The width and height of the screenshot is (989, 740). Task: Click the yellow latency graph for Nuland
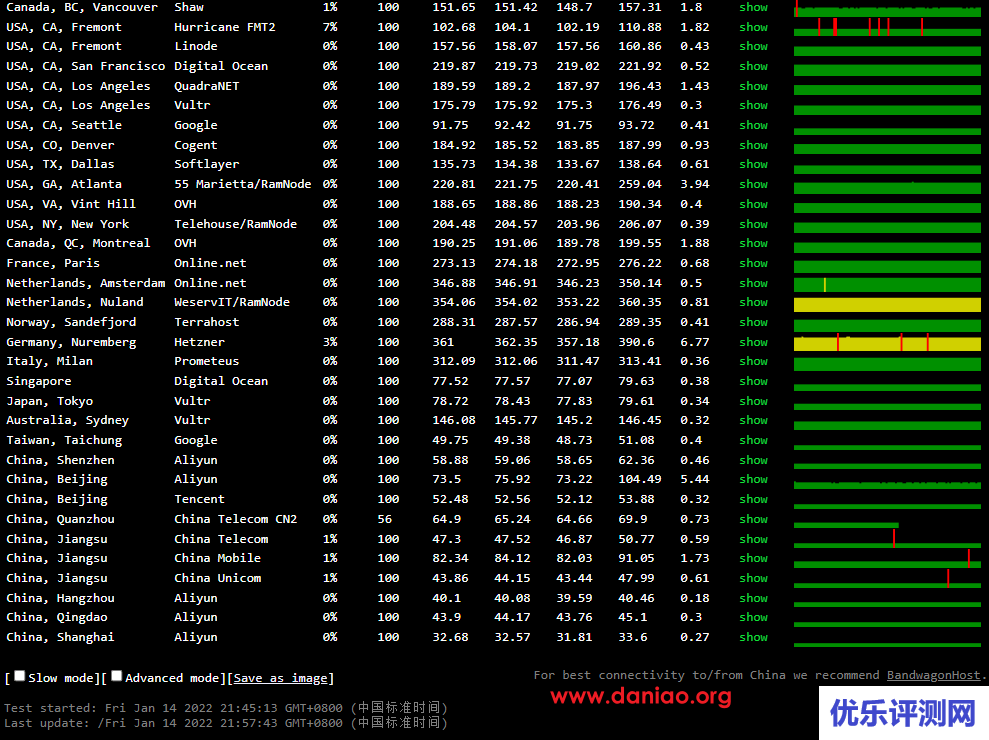pos(887,305)
